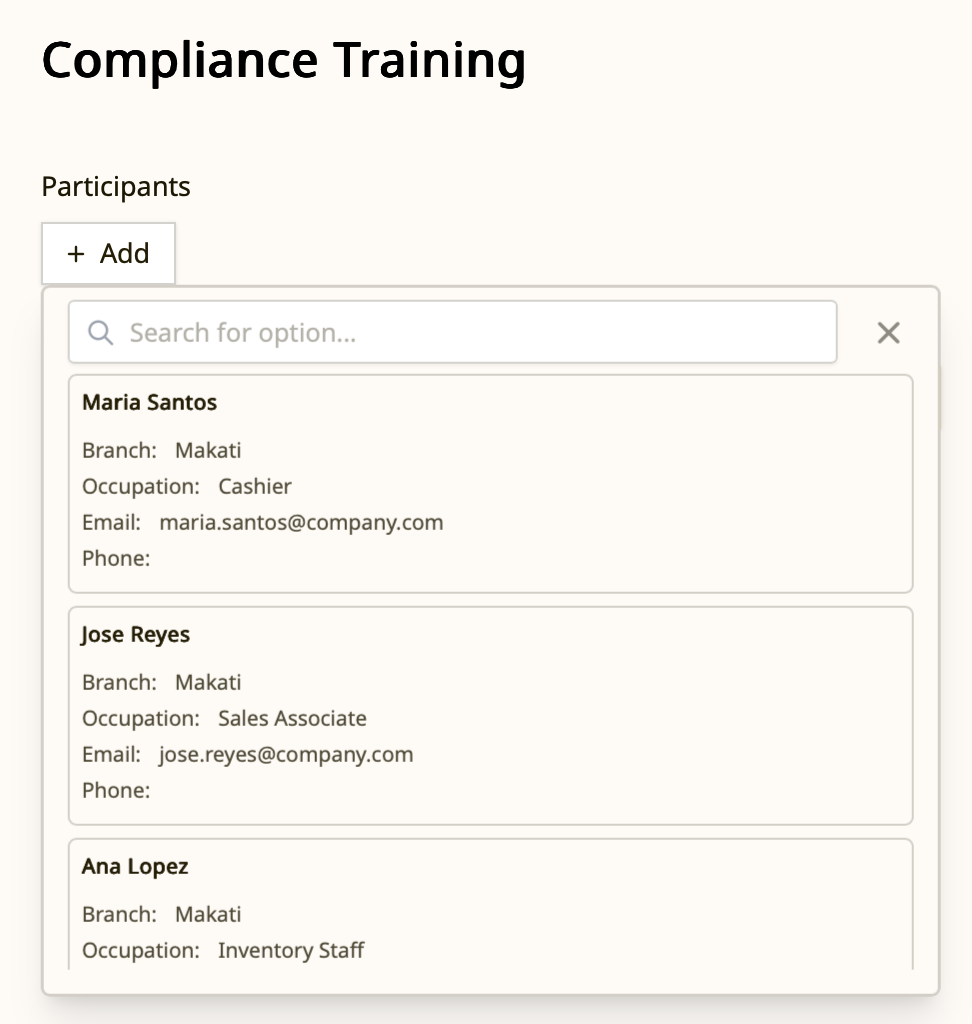Image resolution: width=972 pixels, height=1024 pixels.
Task: Click occupation value Cashier
Action: (x=255, y=487)
